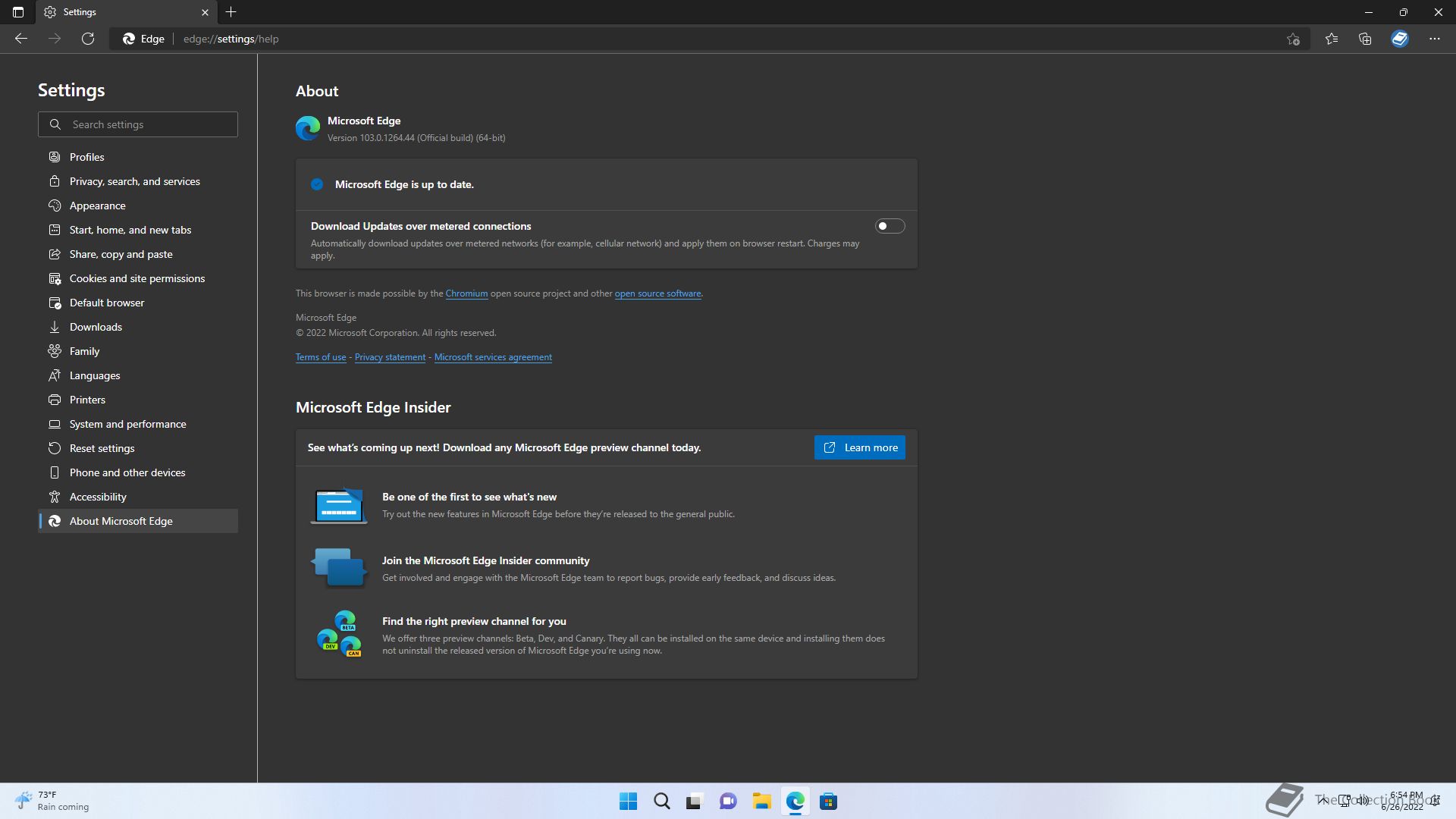Open Cookies and site permissions
Image resolution: width=1456 pixels, height=819 pixels.
(138, 278)
